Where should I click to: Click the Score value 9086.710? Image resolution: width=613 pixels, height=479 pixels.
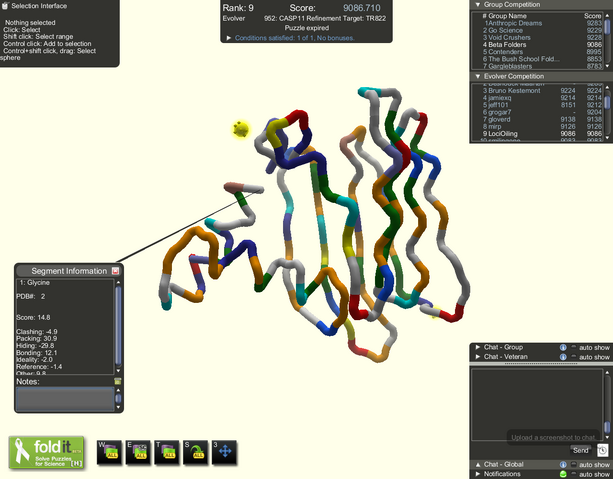362,8
